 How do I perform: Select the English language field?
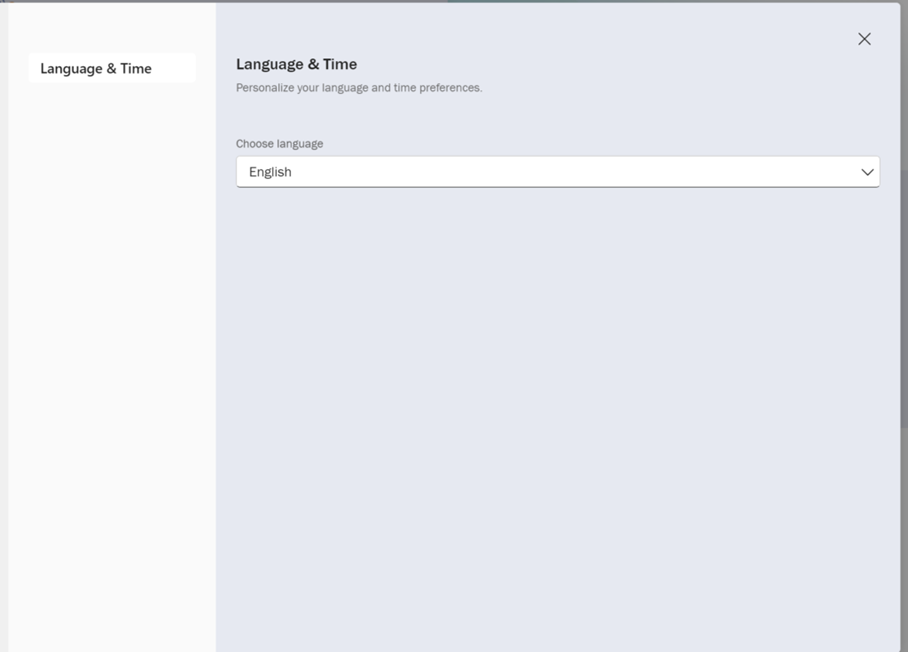[x=557, y=172]
